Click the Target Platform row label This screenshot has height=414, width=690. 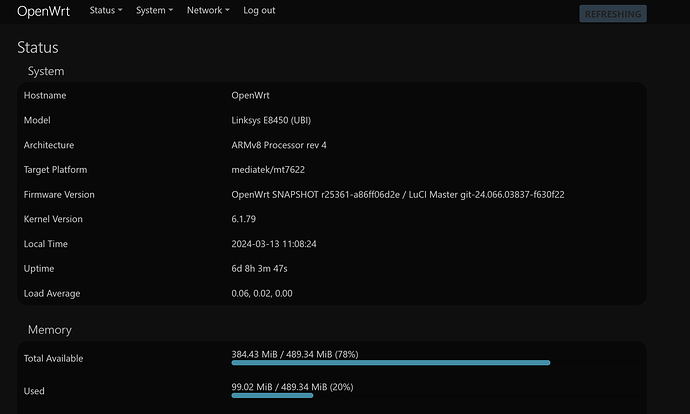click(x=55, y=170)
